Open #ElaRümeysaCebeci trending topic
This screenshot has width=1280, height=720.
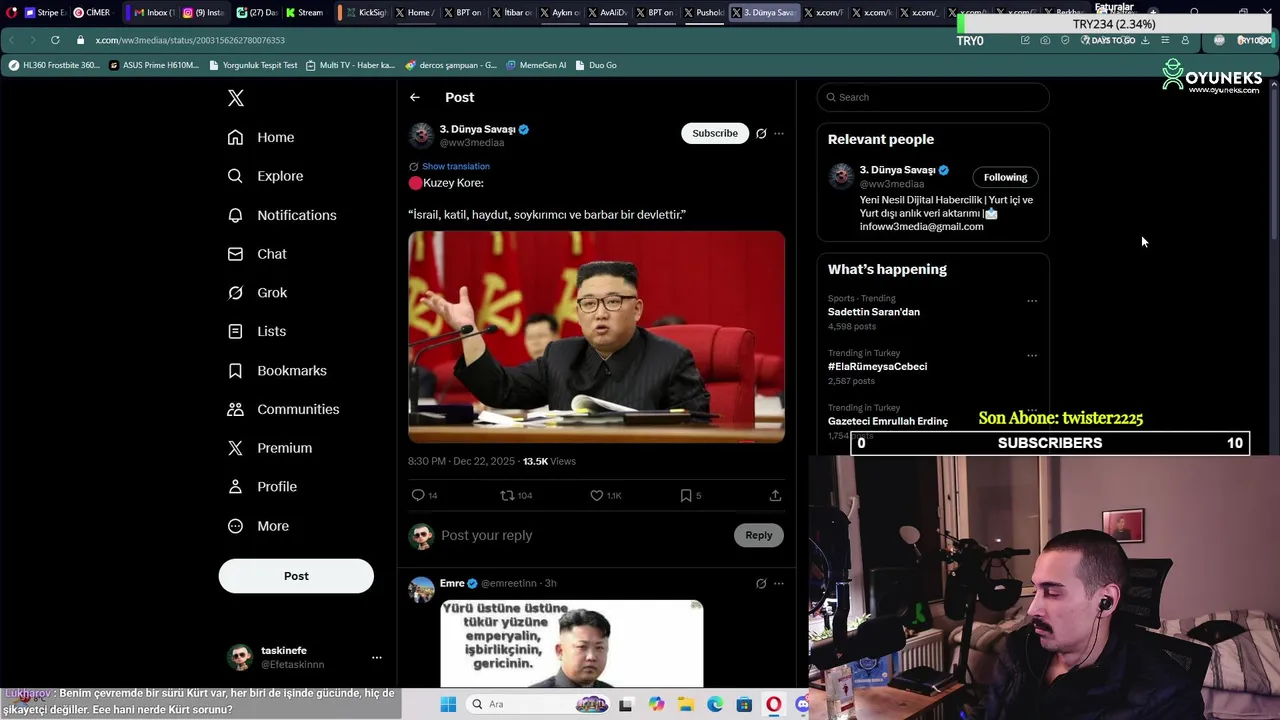877,366
